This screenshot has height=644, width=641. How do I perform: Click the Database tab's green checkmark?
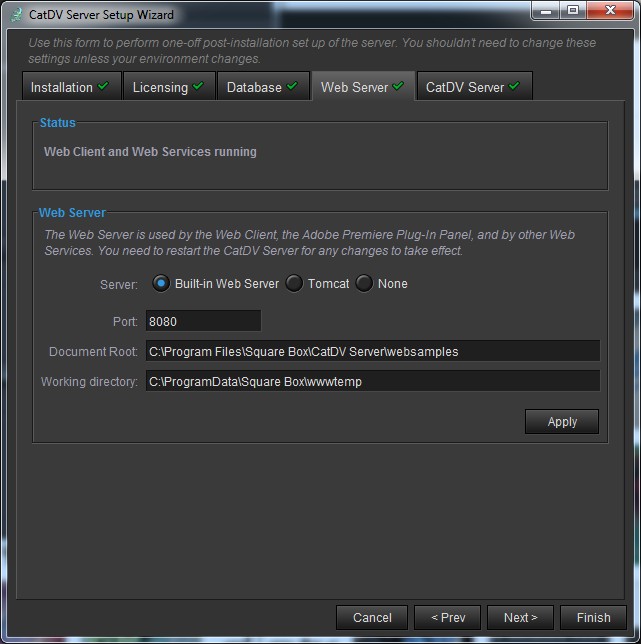click(292, 86)
